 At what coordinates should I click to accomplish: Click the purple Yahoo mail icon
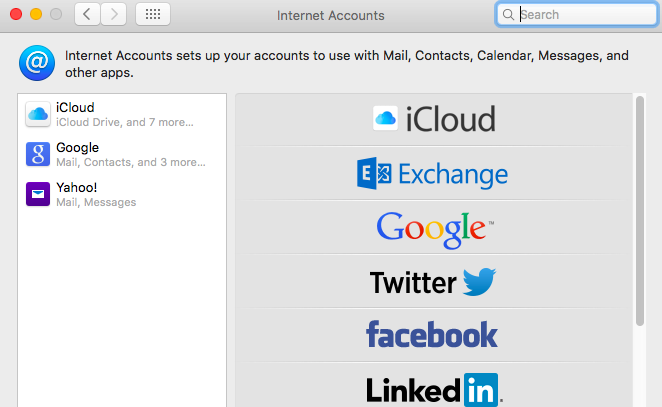click(x=38, y=194)
